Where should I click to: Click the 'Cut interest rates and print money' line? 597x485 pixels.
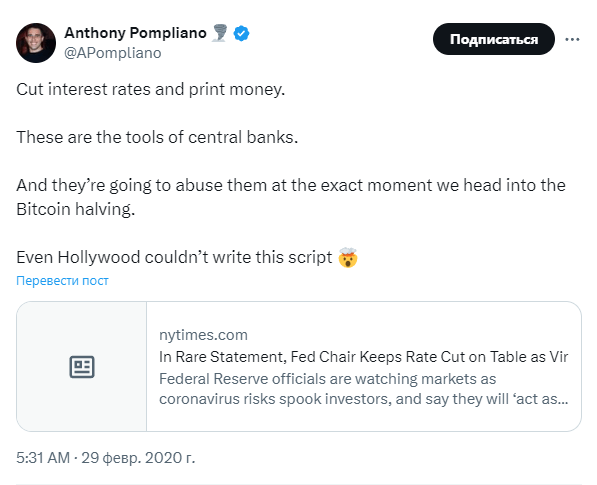(x=150, y=89)
